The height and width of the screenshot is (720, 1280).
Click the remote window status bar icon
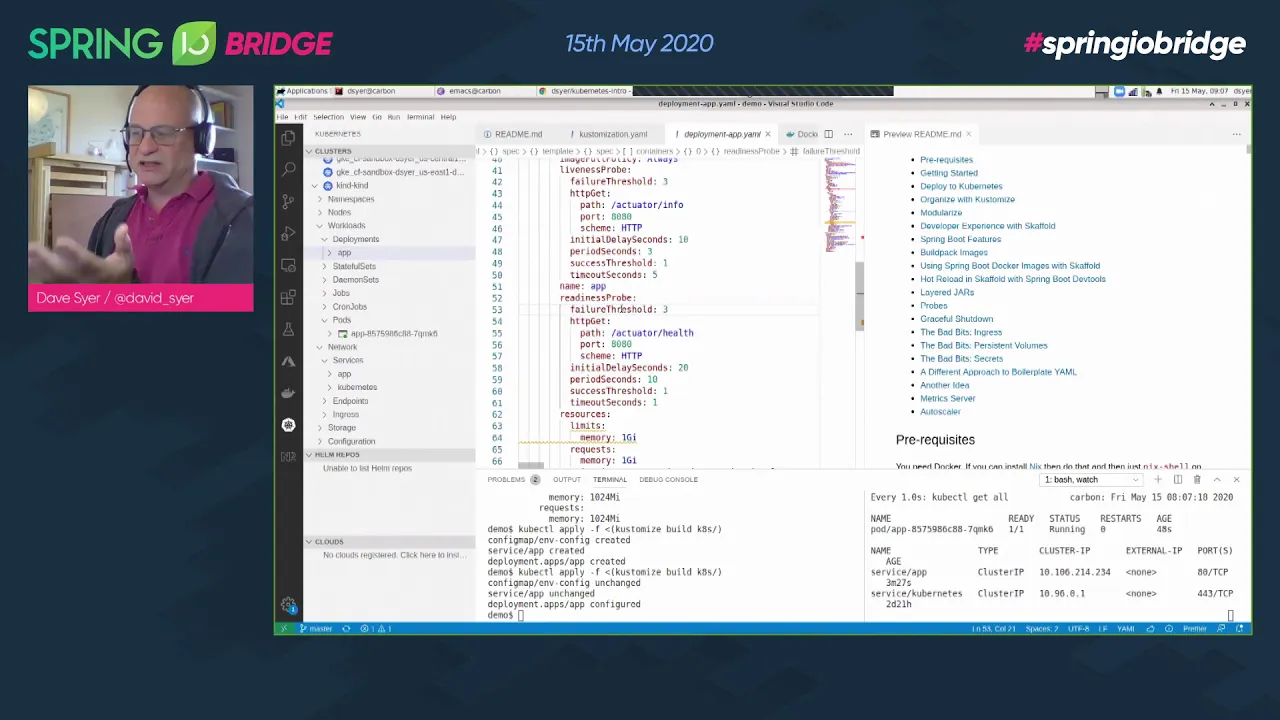(284, 629)
